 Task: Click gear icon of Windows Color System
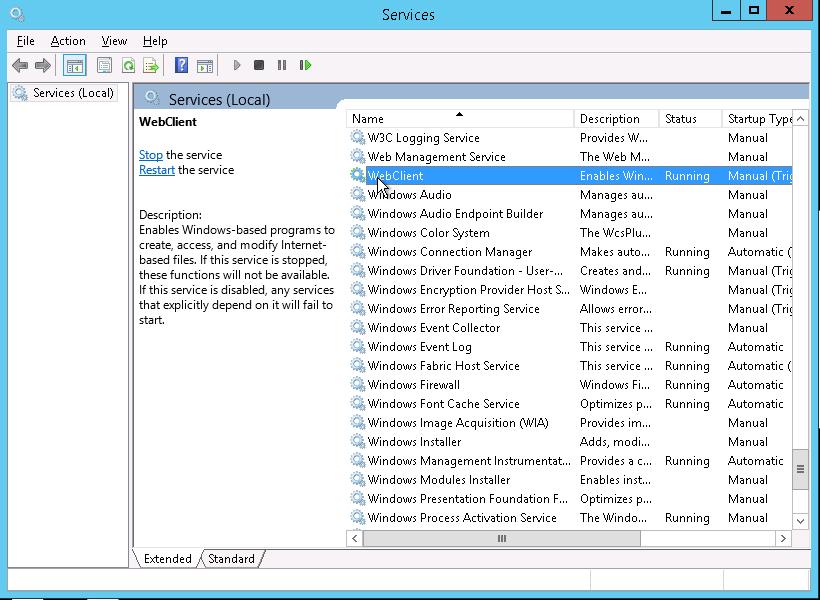358,232
